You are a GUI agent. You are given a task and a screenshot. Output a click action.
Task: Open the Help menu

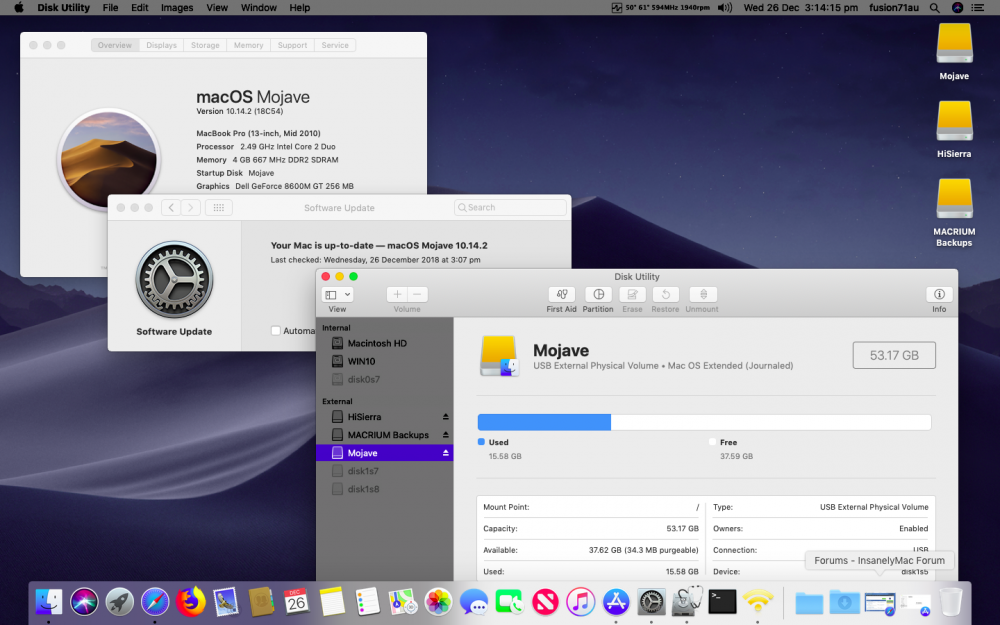pos(300,8)
